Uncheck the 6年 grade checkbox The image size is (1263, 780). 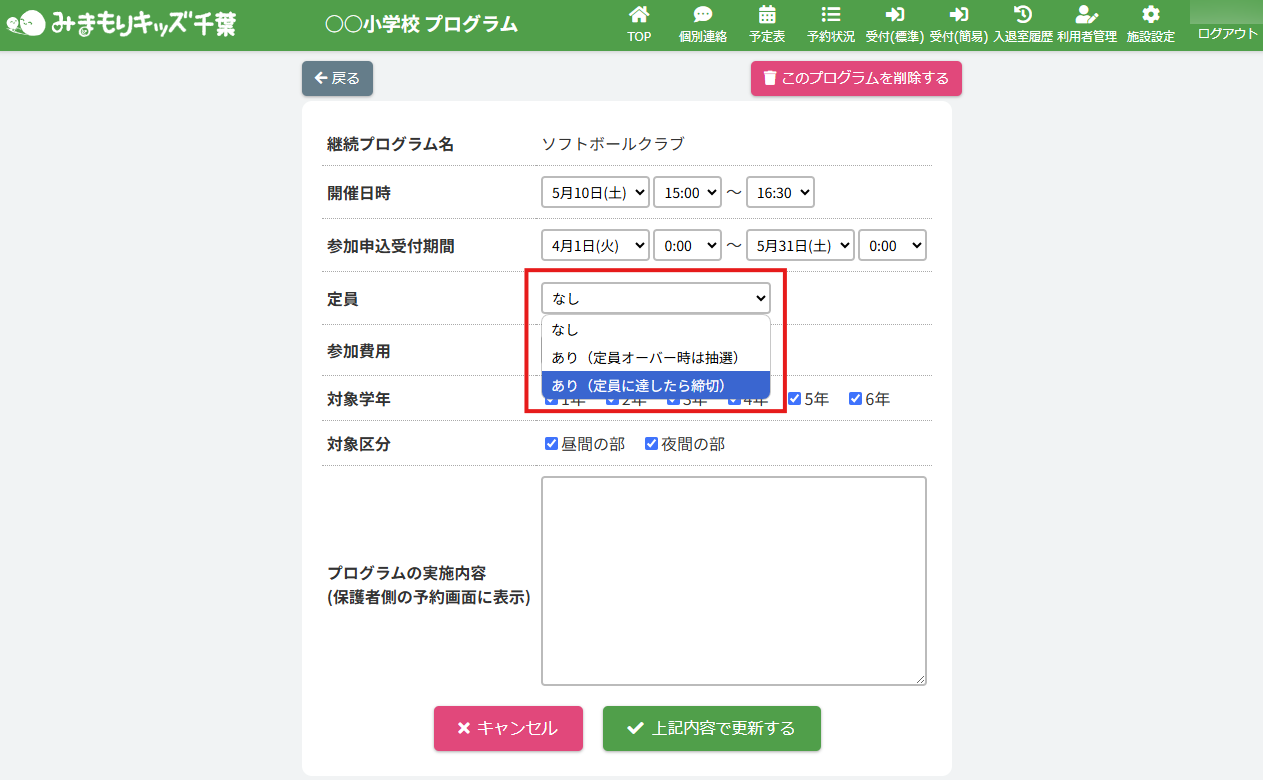tap(856, 399)
